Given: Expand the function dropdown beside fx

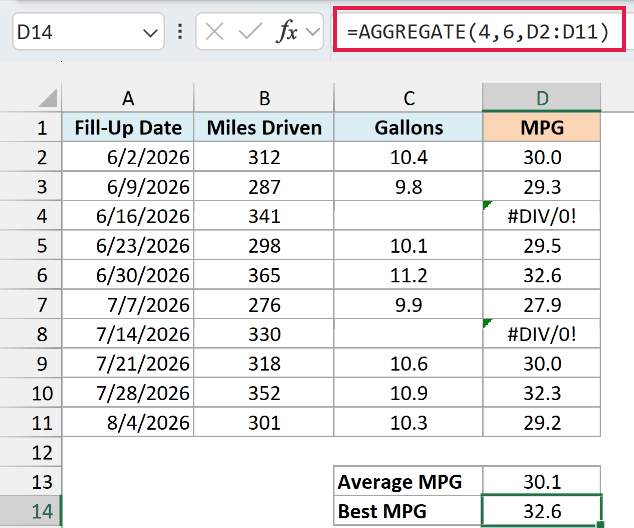Looking at the screenshot, I should (313, 32).
